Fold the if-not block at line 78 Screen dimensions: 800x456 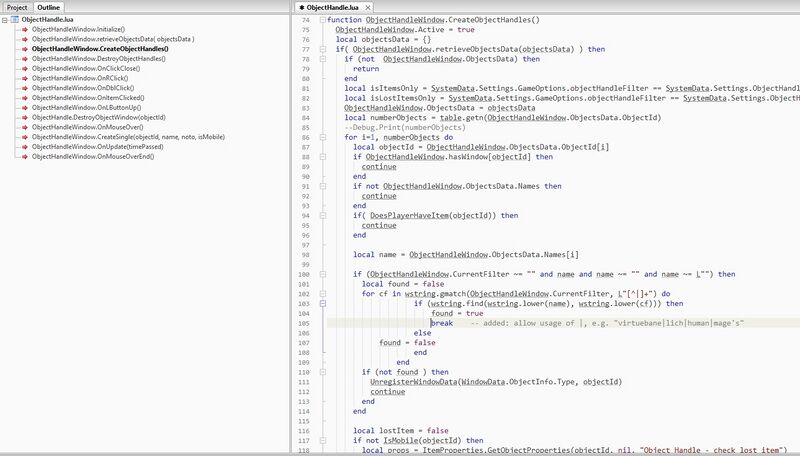[x=322, y=59]
